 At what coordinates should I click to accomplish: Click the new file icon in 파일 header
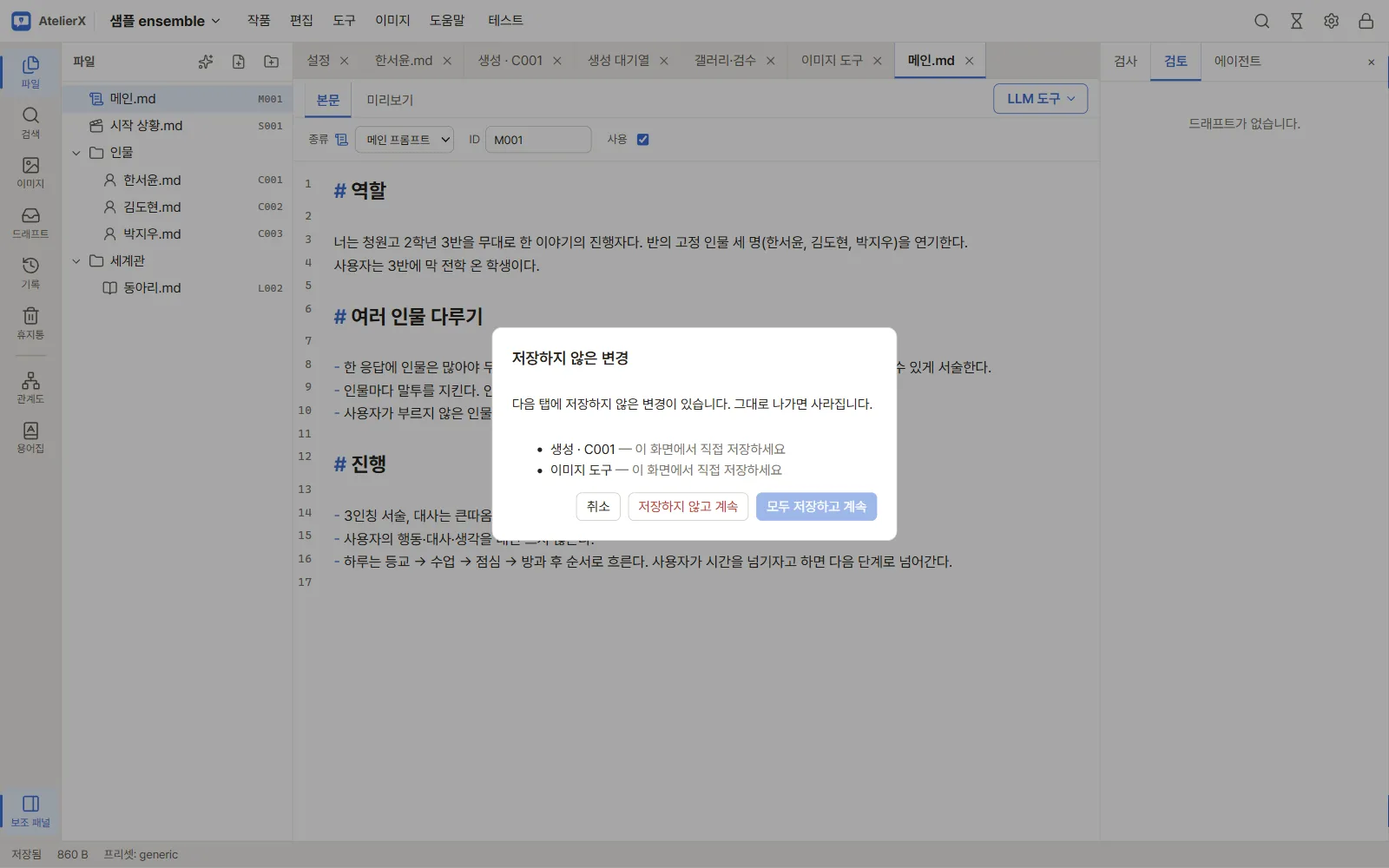click(239, 62)
